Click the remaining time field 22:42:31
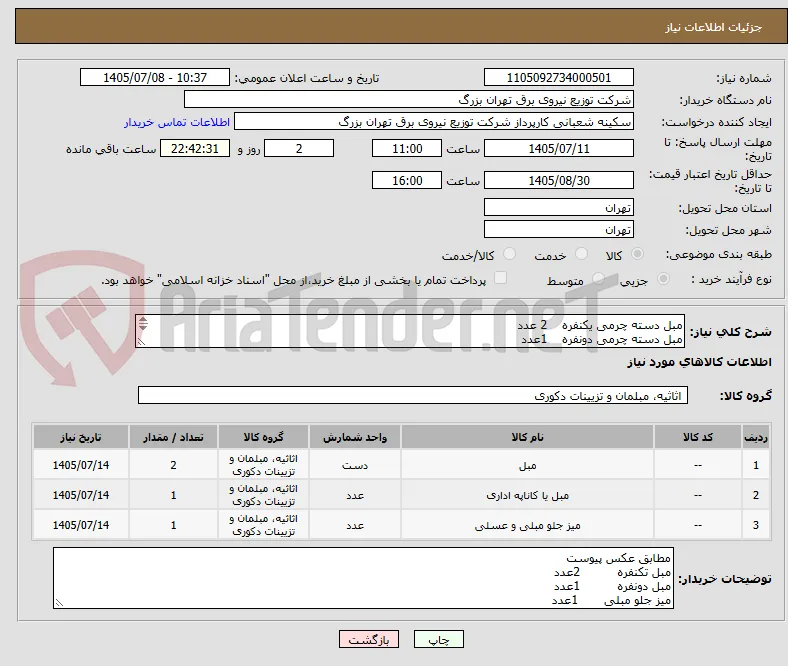This screenshot has width=788, height=666. [x=195, y=148]
